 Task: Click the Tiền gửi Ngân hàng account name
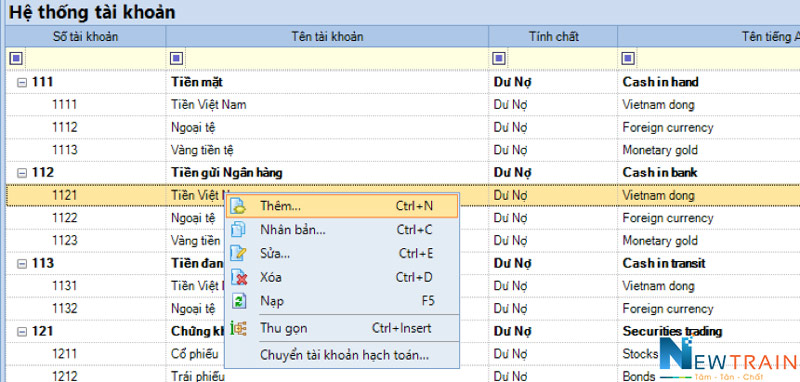[227, 173]
